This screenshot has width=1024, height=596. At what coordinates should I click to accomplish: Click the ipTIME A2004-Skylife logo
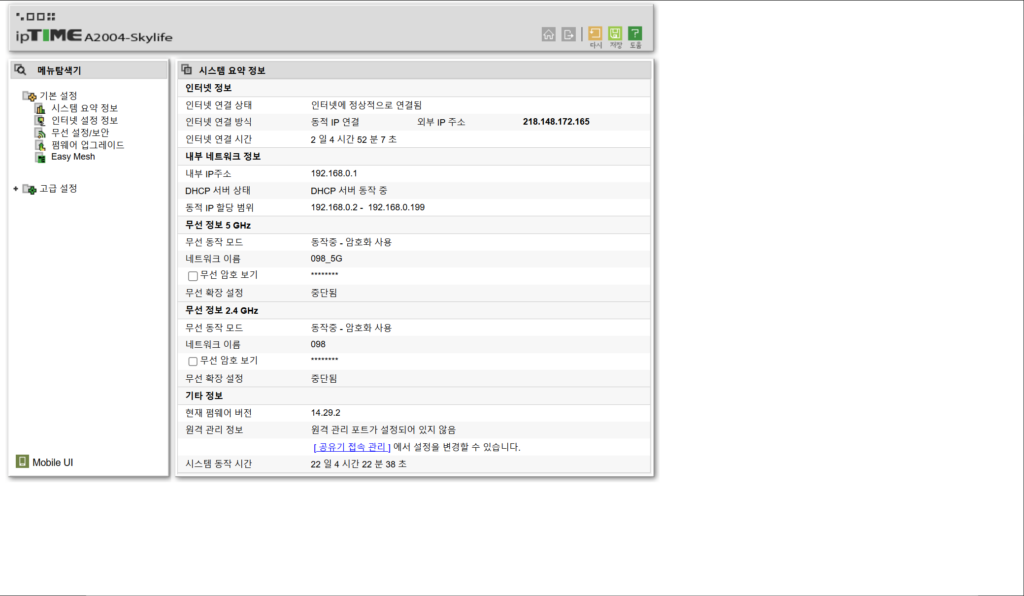93,30
